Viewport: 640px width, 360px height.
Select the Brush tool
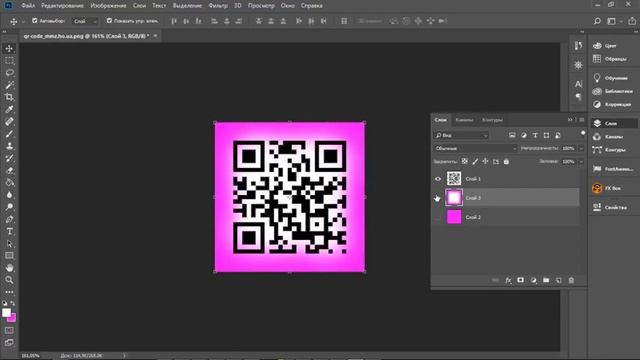9,134
